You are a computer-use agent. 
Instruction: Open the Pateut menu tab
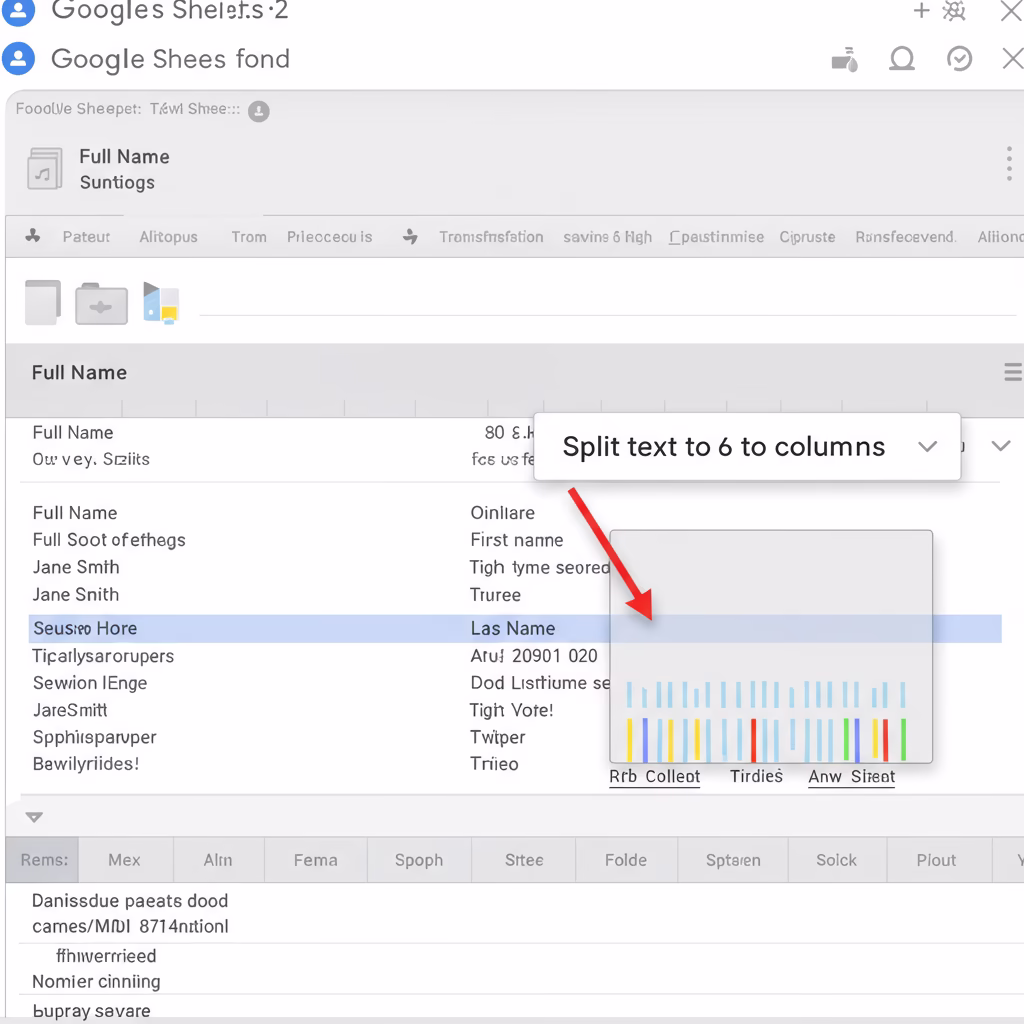tap(86, 237)
